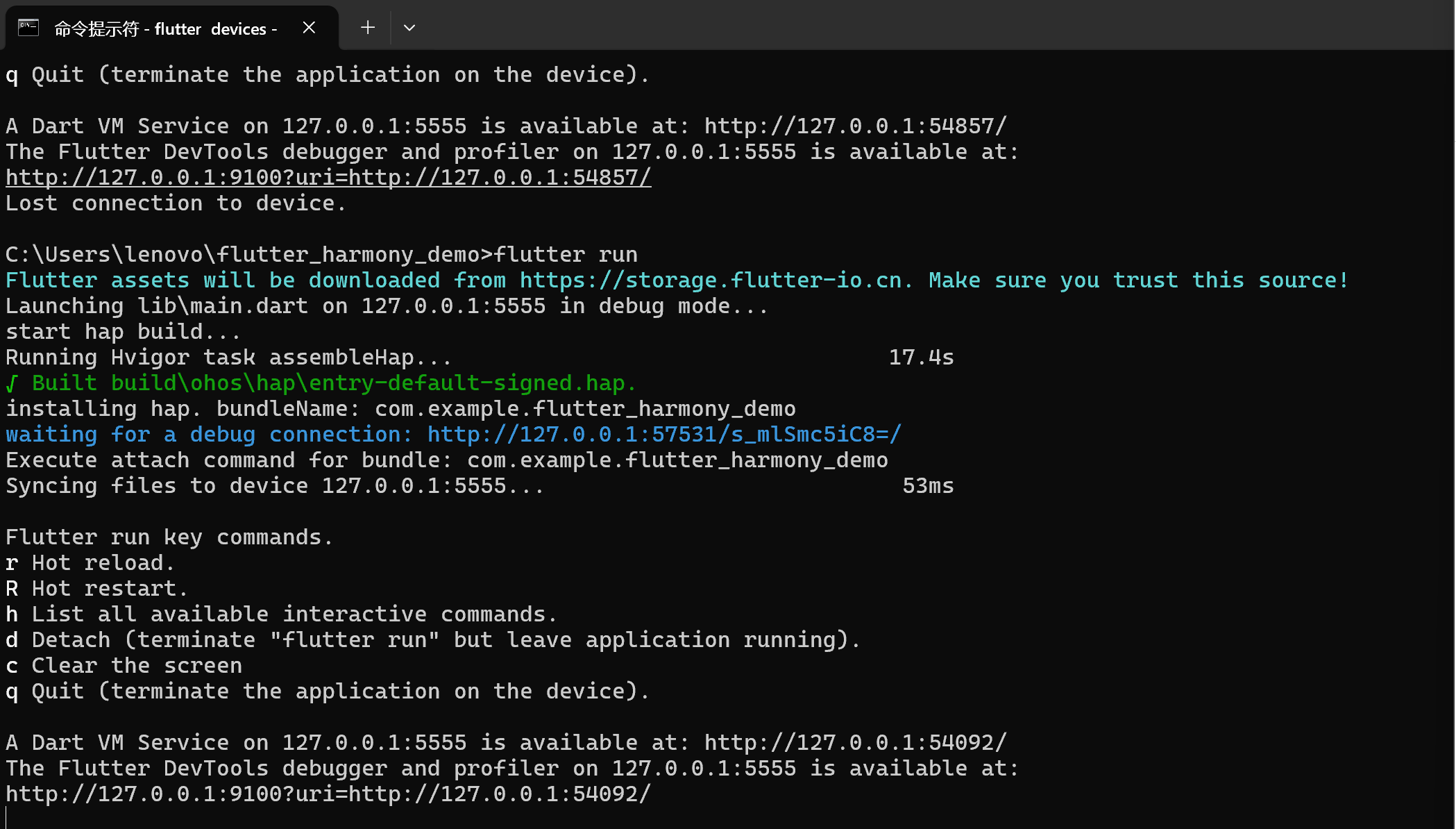
Task: Click the debug connection URL with port 57531
Action: 663,435
